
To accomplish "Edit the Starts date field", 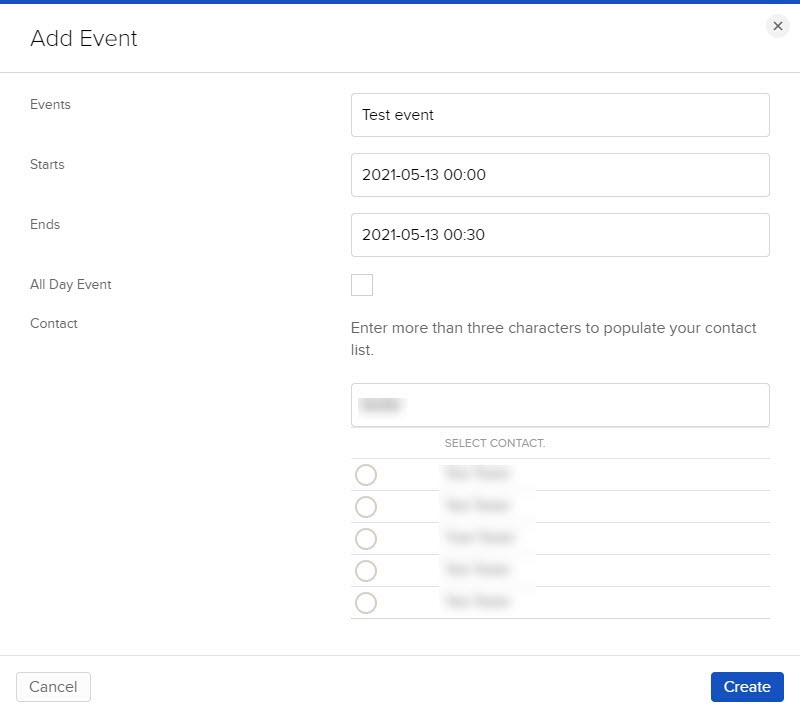I will 560,174.
